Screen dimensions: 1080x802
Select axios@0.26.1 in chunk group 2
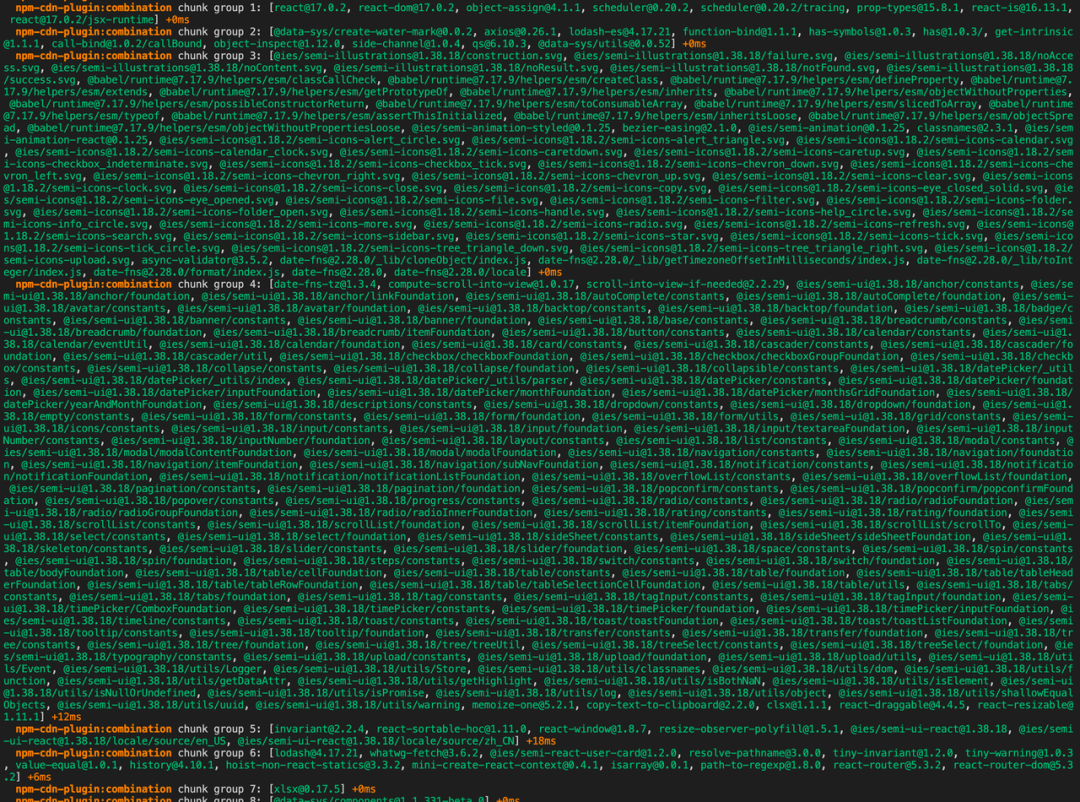519,32
